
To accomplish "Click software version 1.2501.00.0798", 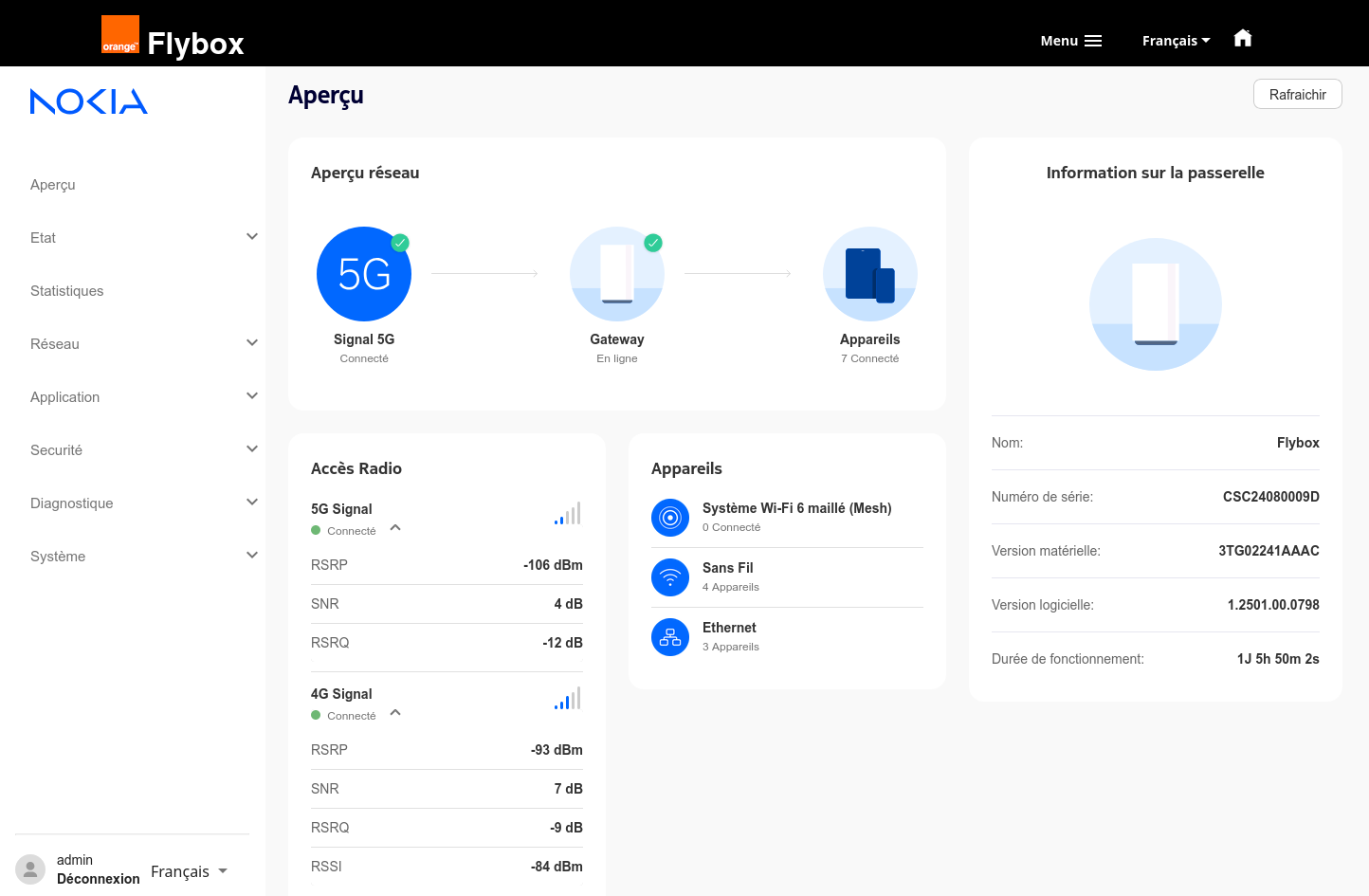I will (1273, 605).
